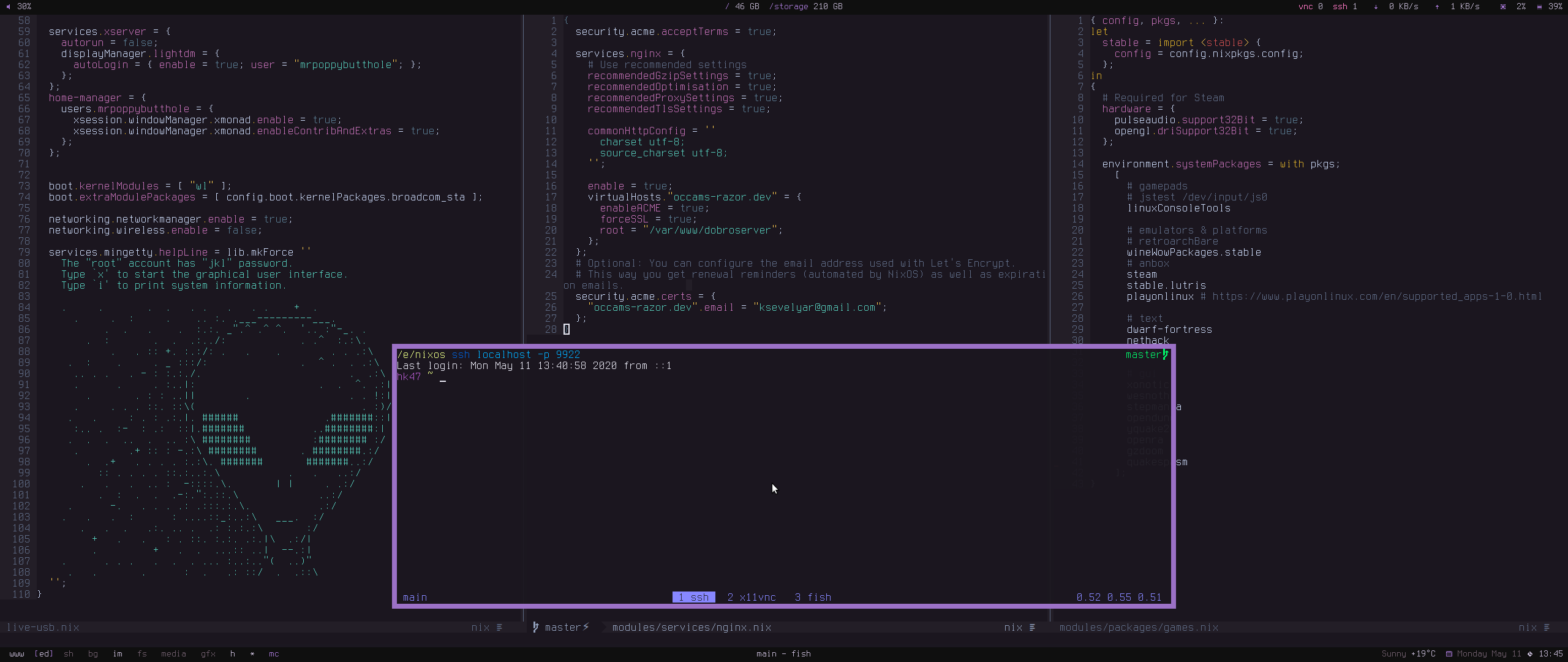
Task: Click the CPU usage icon next to 2%
Action: point(1503,6)
